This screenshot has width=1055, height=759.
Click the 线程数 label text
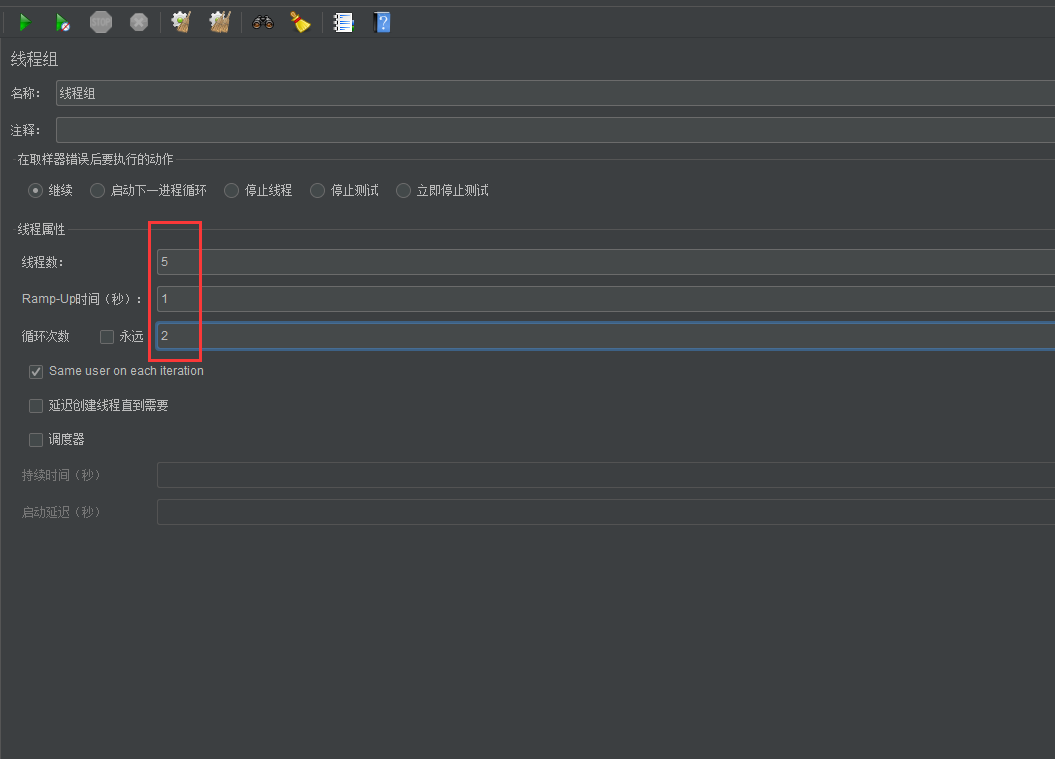pyautogui.click(x=42, y=262)
